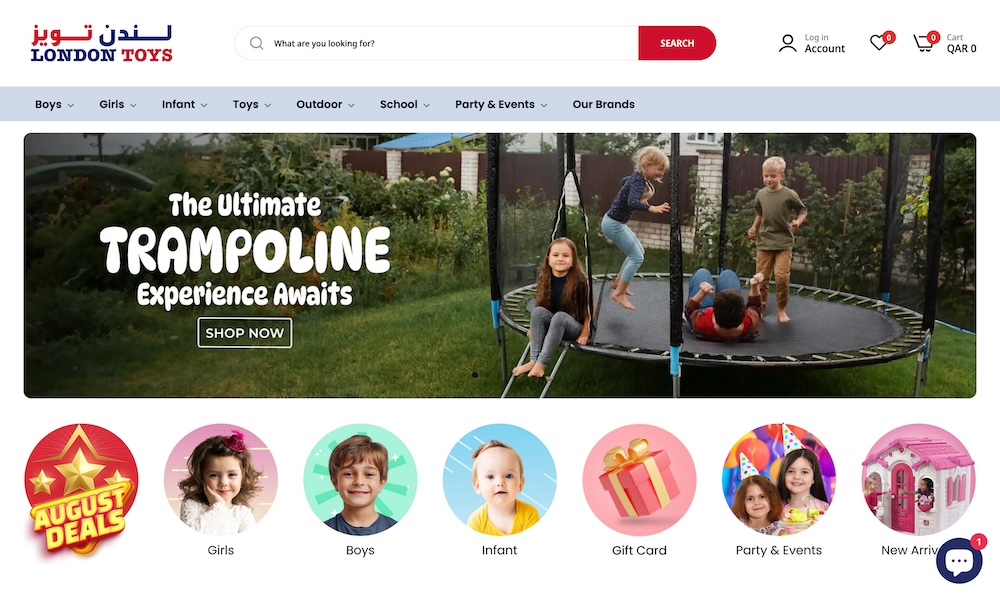Go to London Toys logo home
1000x600 pixels.
[102, 43]
